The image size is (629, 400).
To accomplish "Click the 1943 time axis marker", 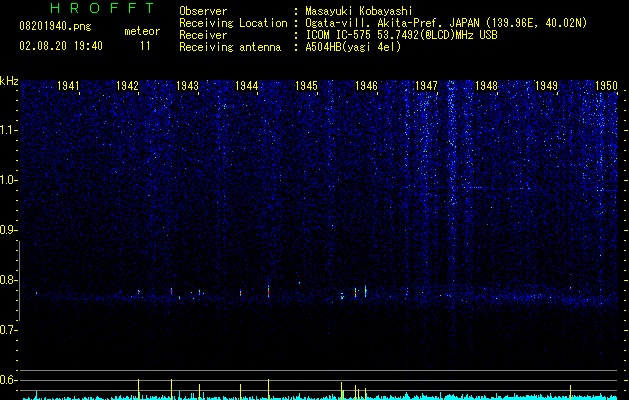I will (x=187, y=86).
